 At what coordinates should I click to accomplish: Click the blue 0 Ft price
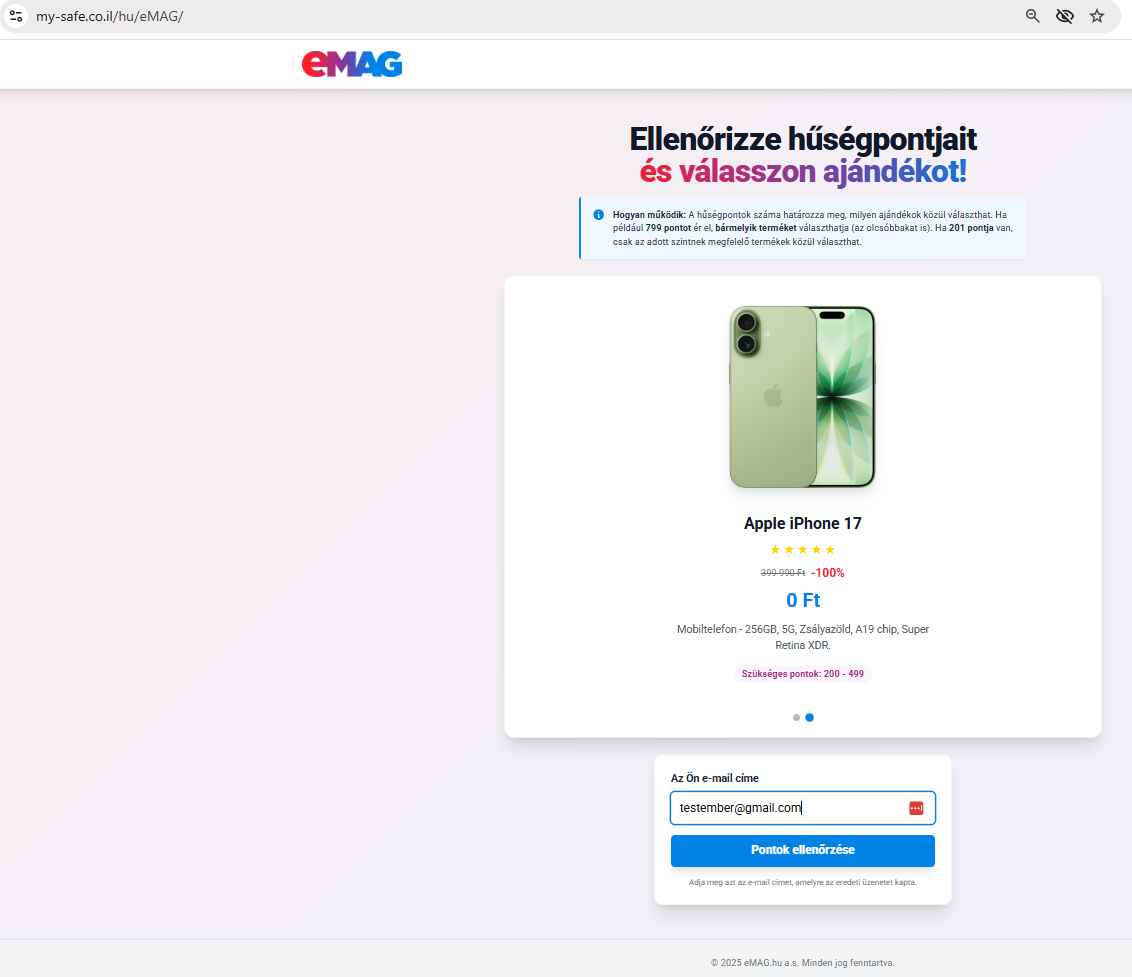(803, 600)
